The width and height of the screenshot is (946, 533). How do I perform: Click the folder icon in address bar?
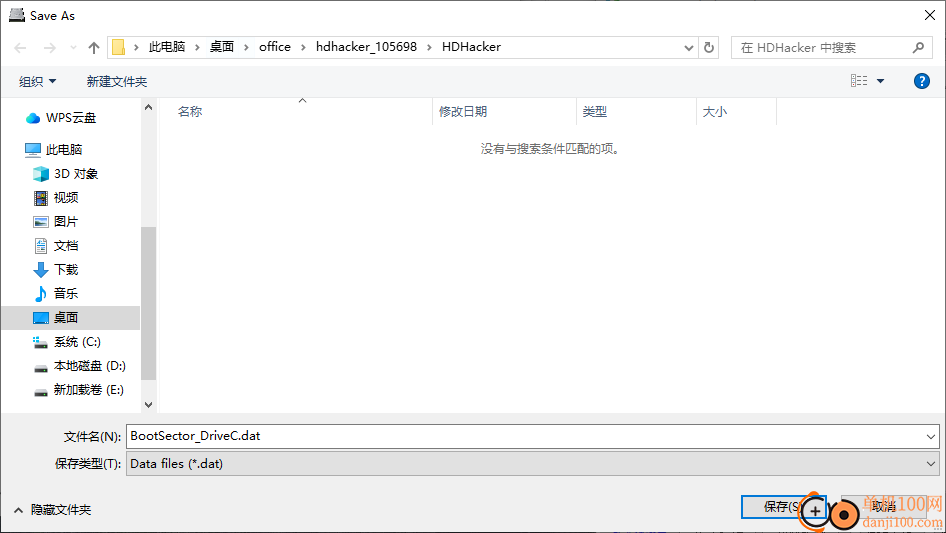[x=118, y=47]
